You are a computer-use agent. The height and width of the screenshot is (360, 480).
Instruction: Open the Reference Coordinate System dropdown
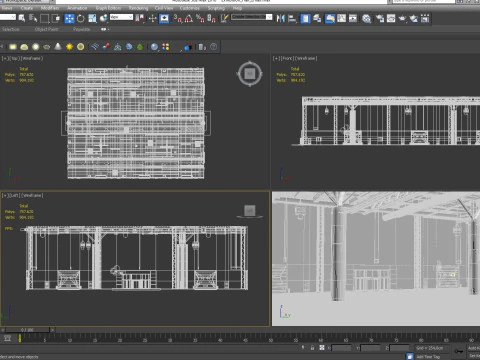click(121, 17)
